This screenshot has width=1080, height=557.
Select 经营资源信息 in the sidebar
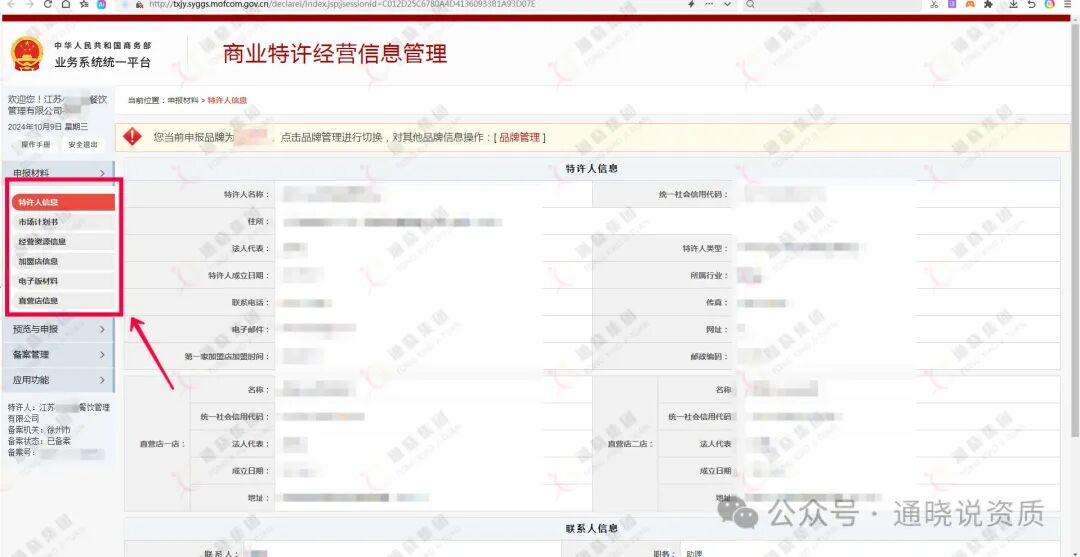tap(63, 242)
